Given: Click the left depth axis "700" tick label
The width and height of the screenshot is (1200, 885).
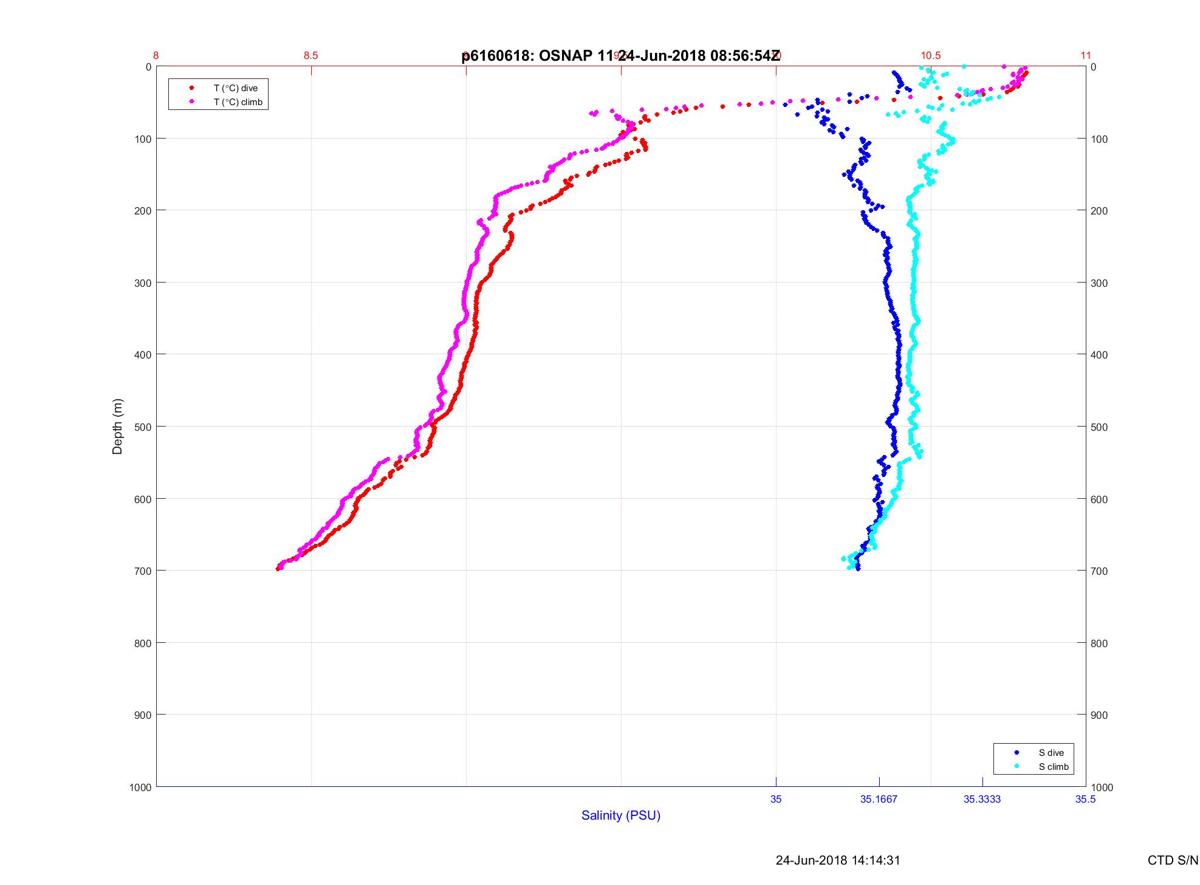Looking at the screenshot, I should coord(142,571).
